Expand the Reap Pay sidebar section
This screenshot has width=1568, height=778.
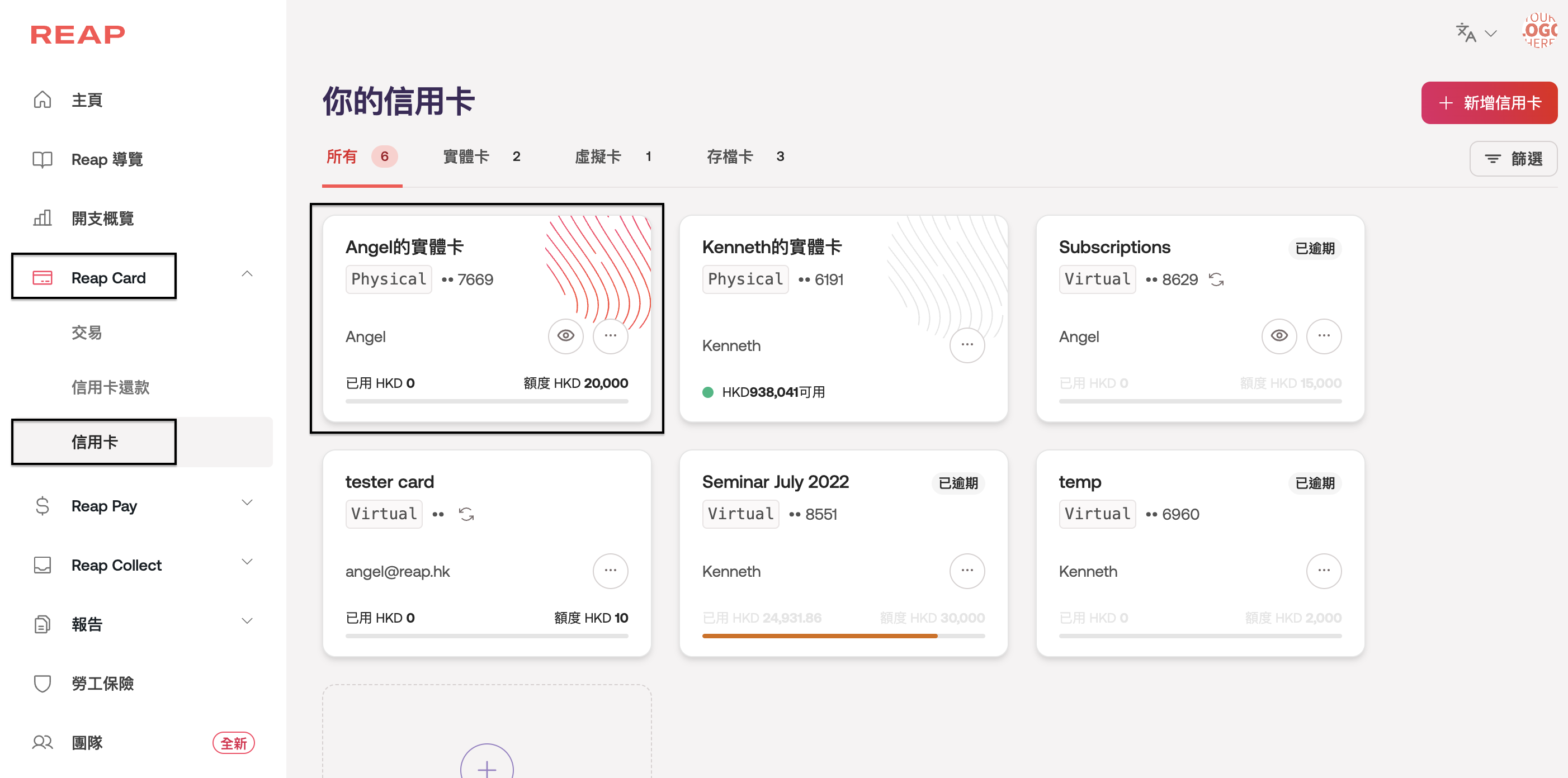click(x=247, y=503)
